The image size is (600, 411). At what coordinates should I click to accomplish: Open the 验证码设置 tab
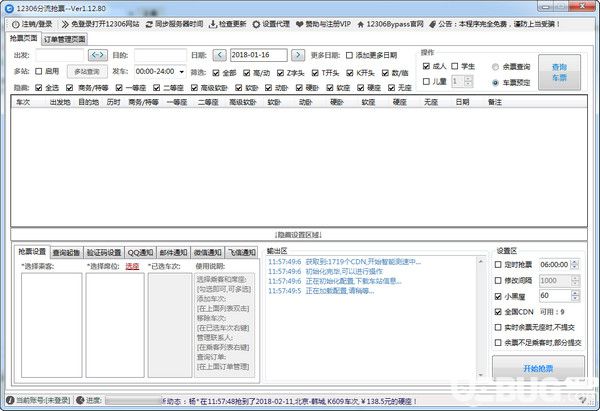pyautogui.click(x=104, y=253)
